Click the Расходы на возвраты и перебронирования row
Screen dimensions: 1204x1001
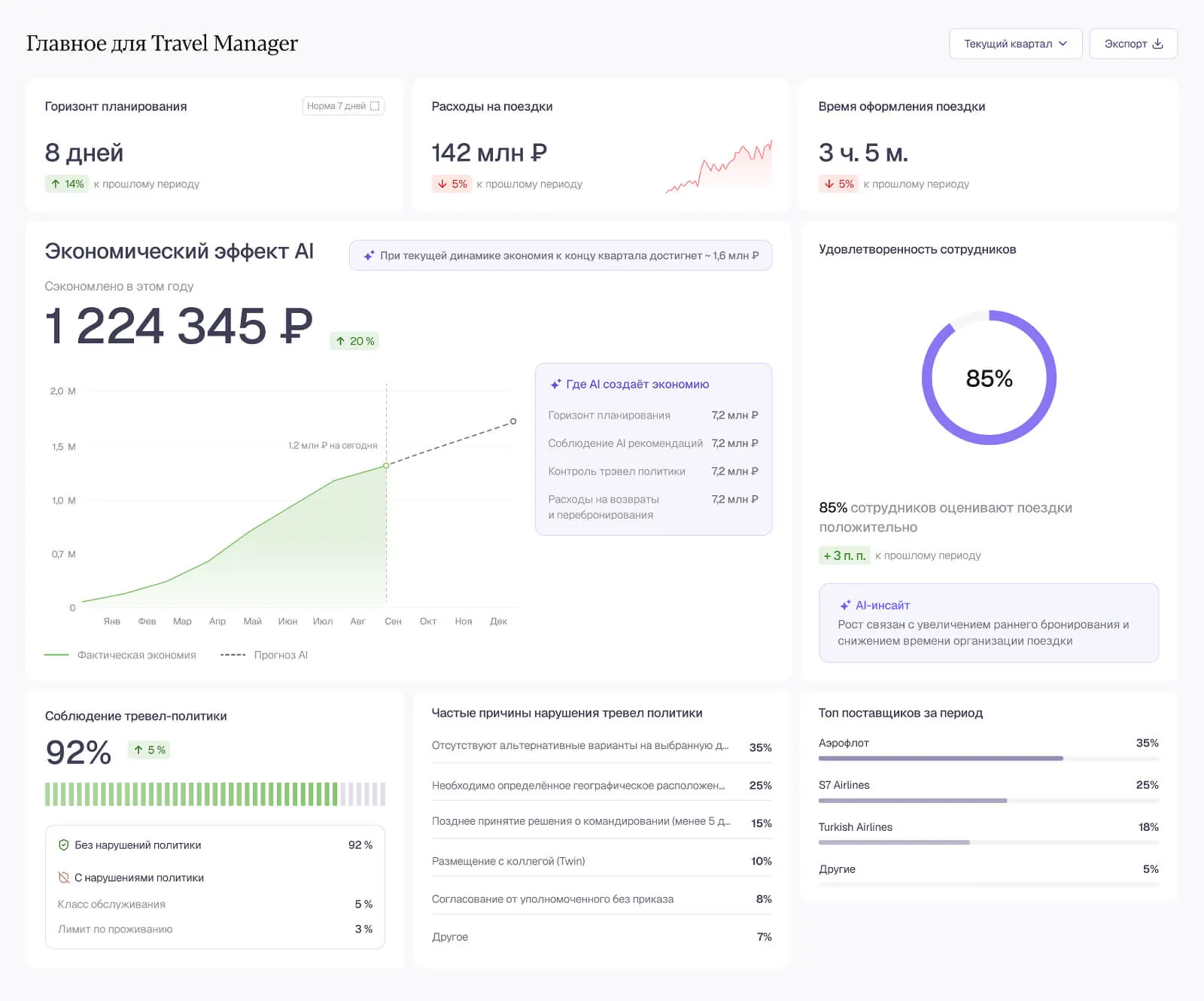(x=653, y=507)
